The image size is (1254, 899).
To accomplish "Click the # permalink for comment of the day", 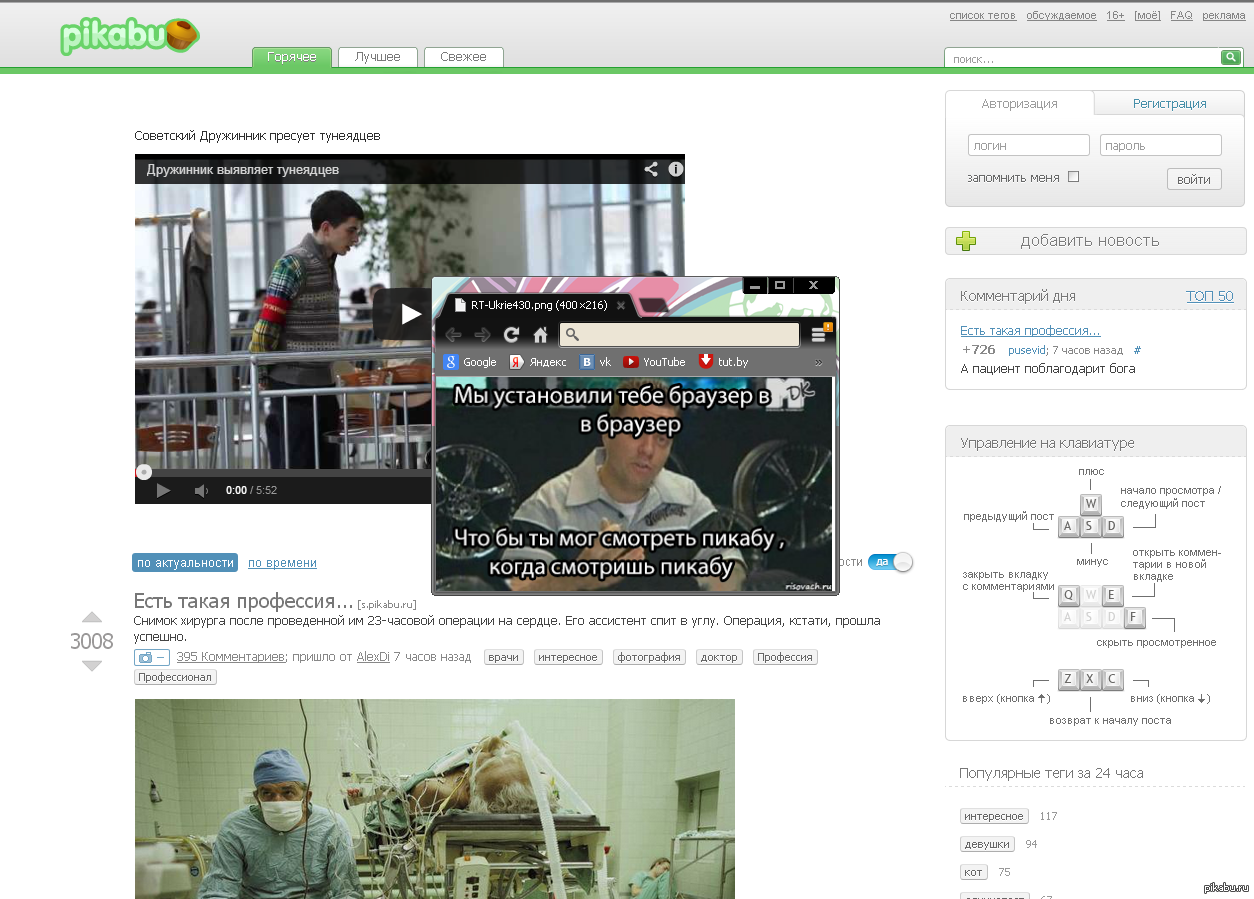I will click(1137, 350).
